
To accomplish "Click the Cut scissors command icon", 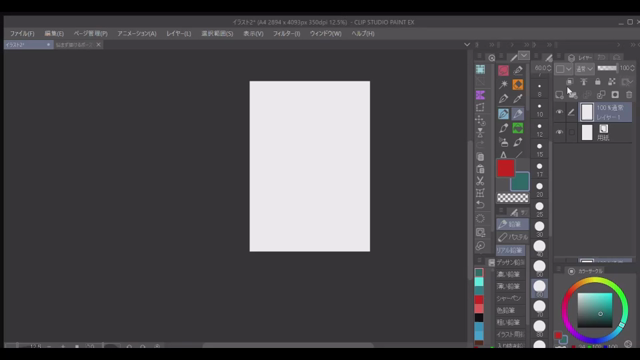I will tap(480, 181).
